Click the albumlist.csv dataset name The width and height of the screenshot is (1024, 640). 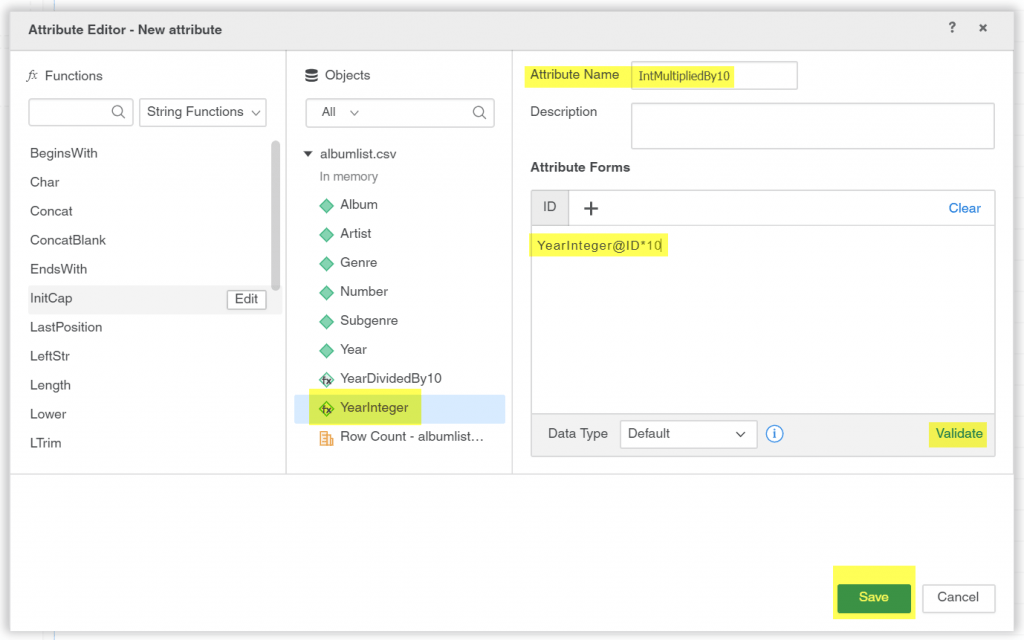tap(358, 154)
